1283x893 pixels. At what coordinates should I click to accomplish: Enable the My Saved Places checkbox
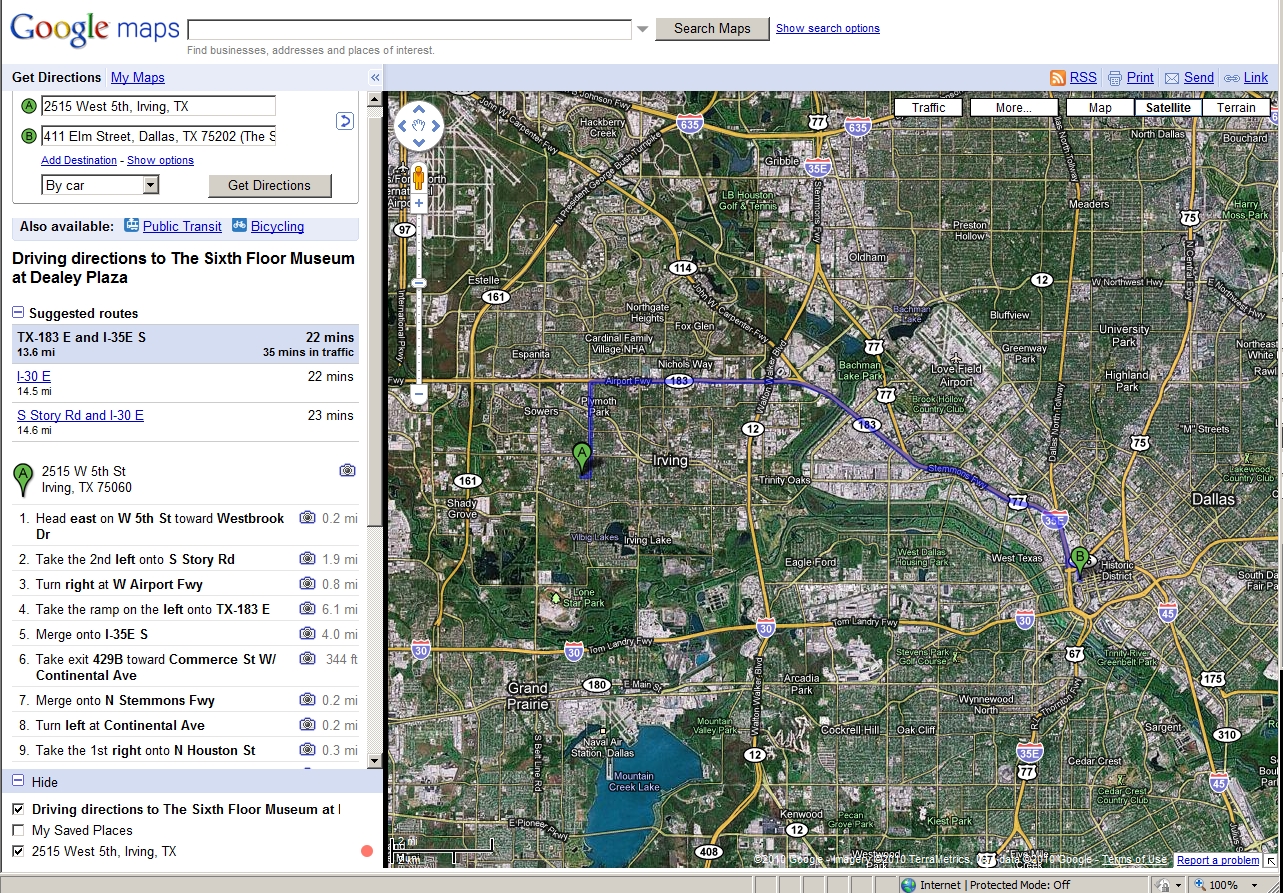(18, 830)
